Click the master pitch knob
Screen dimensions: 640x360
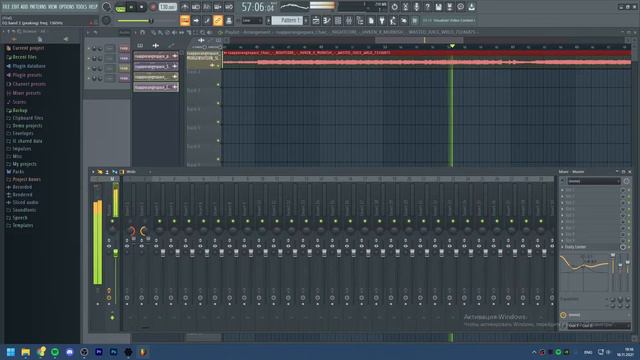click(106, 20)
